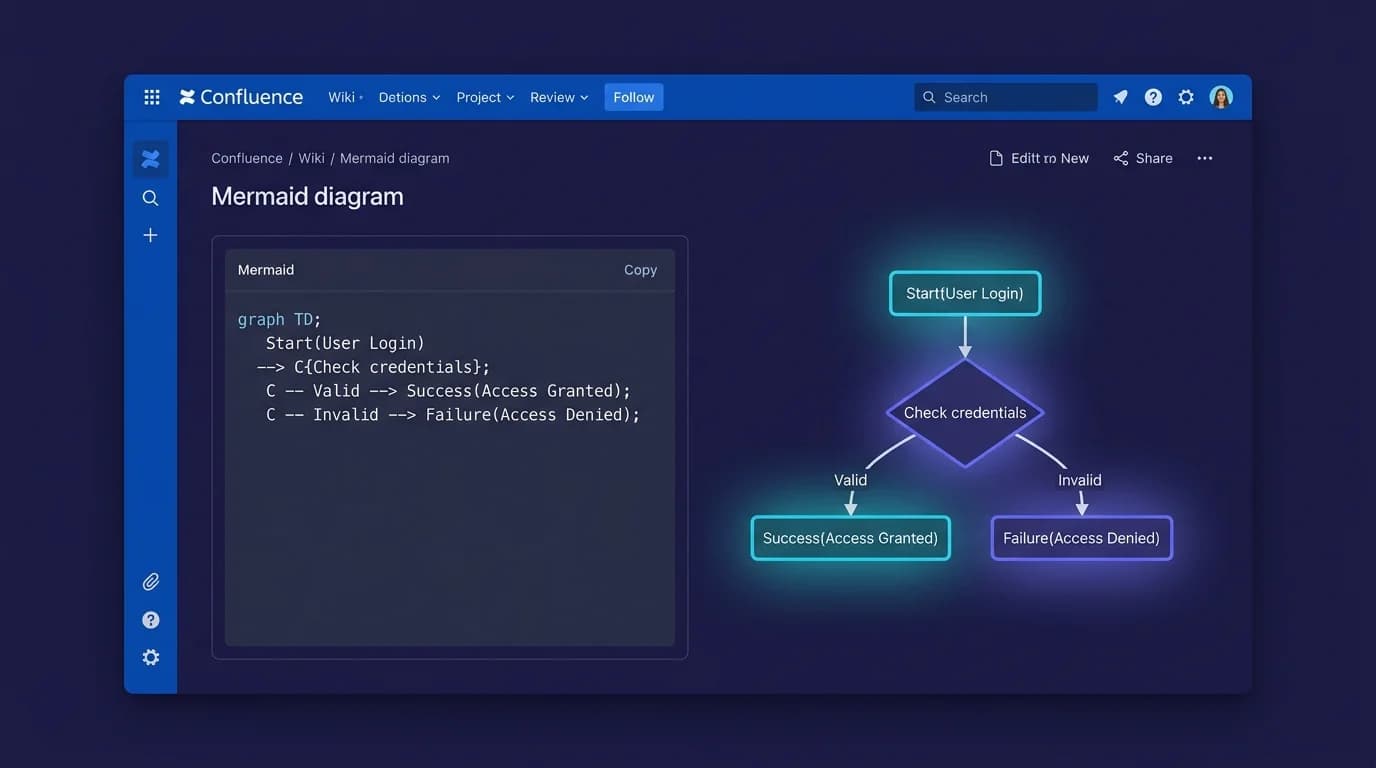Copy the Mermaid code block
The image size is (1376, 768).
pyautogui.click(x=640, y=269)
